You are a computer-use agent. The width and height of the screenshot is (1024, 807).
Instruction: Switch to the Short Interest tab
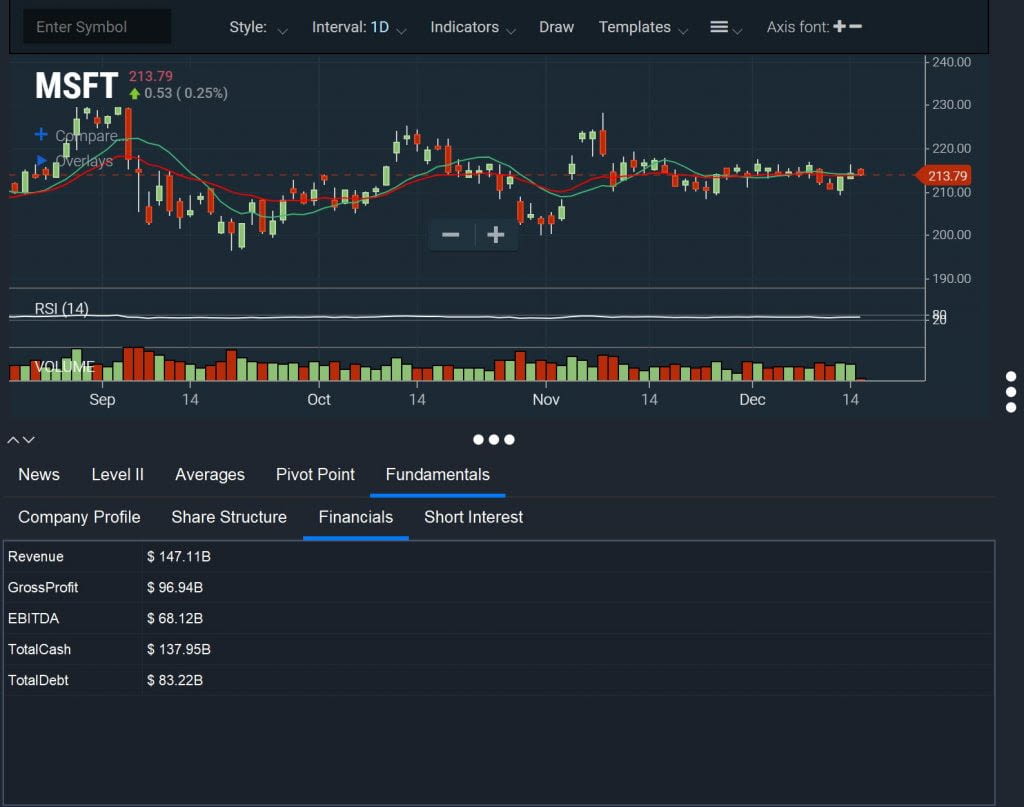473,516
